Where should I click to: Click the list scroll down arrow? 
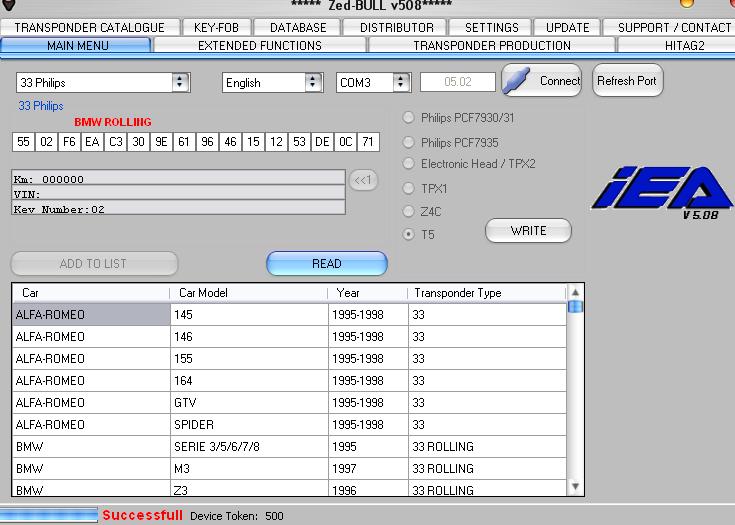(x=575, y=487)
